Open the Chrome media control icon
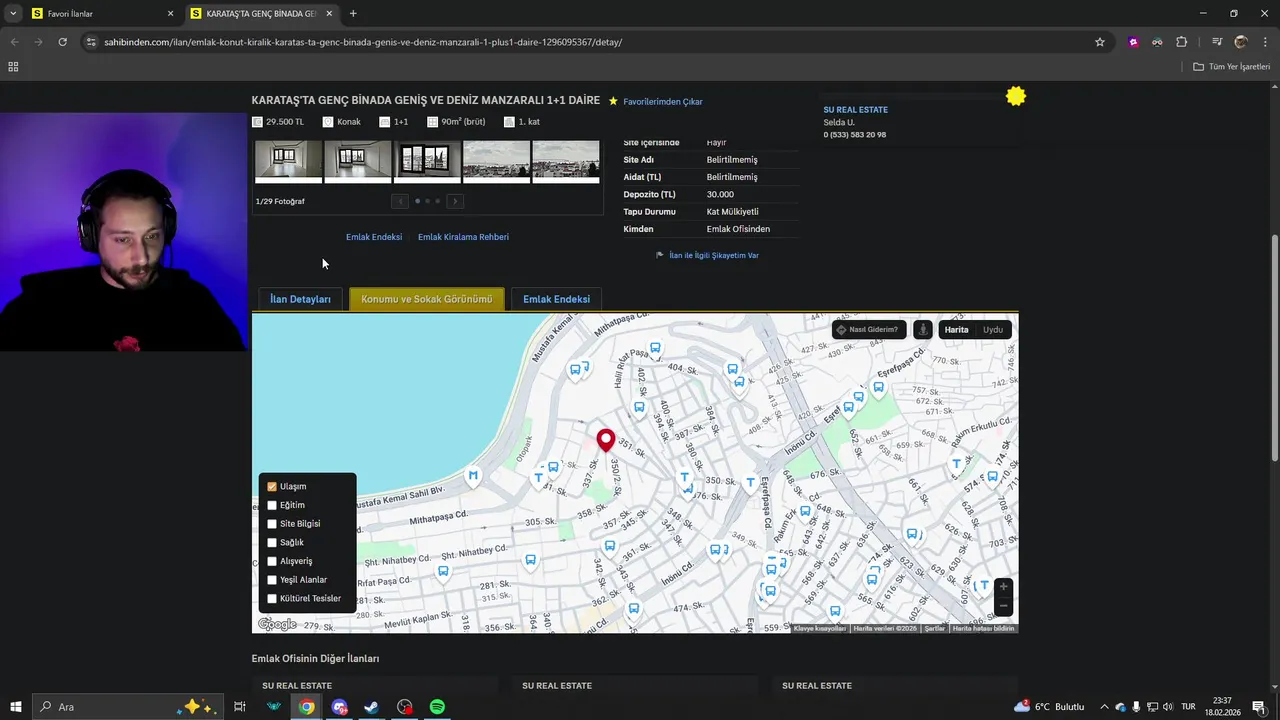Screen dimensions: 1280x720 point(1217,42)
